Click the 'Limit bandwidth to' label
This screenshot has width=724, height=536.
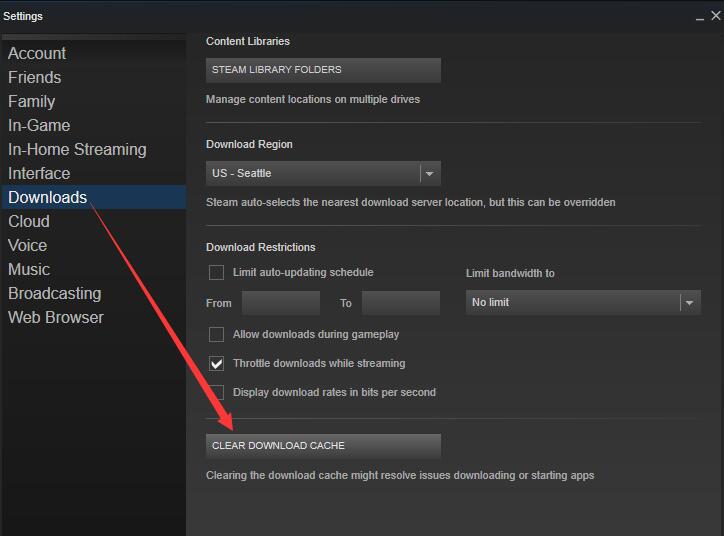click(510, 273)
